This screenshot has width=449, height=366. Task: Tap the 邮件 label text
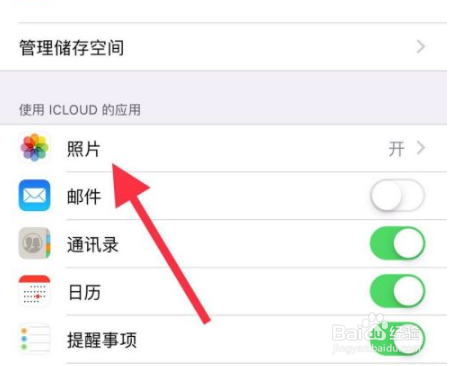(84, 196)
